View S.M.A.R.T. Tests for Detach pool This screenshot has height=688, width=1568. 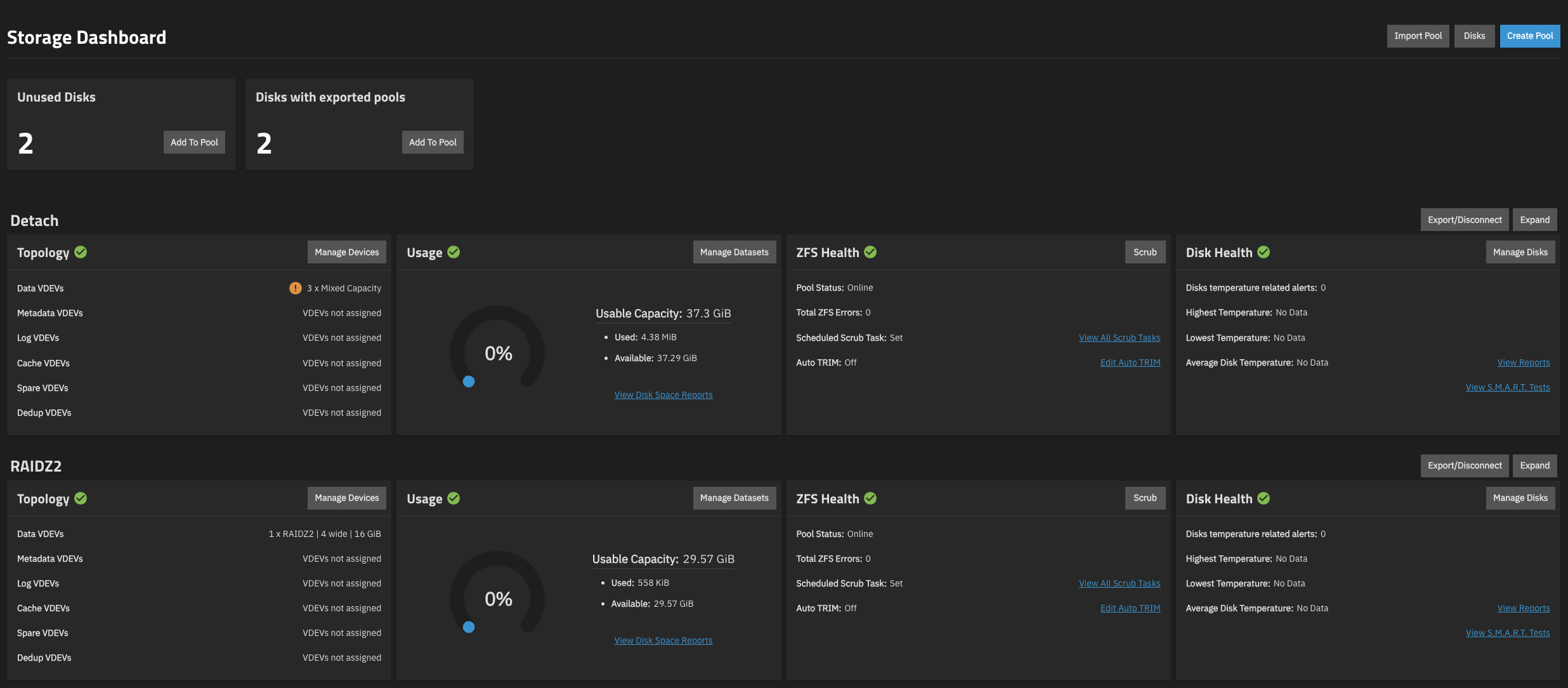(x=1508, y=387)
